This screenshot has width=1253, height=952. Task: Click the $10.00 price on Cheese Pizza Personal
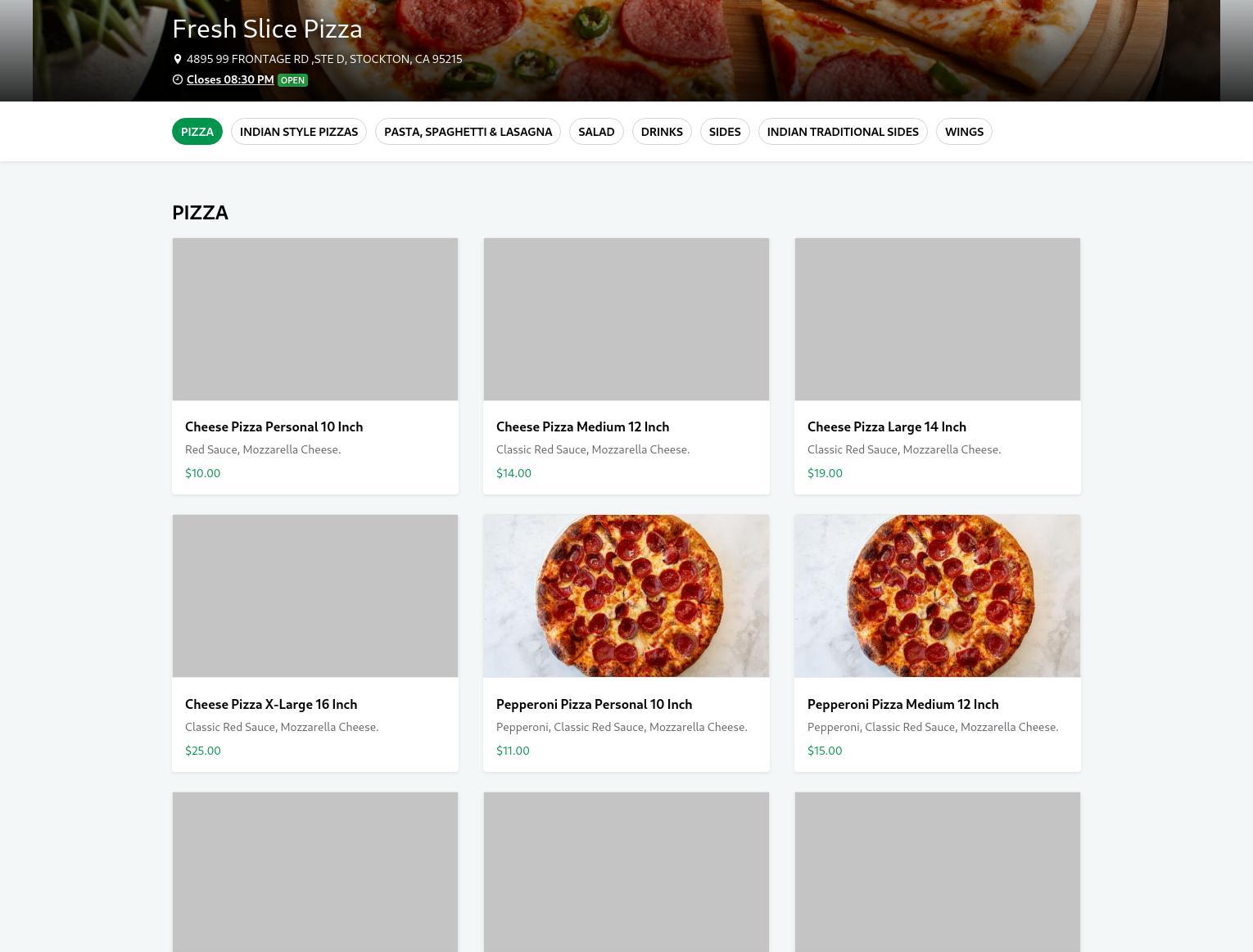click(202, 473)
